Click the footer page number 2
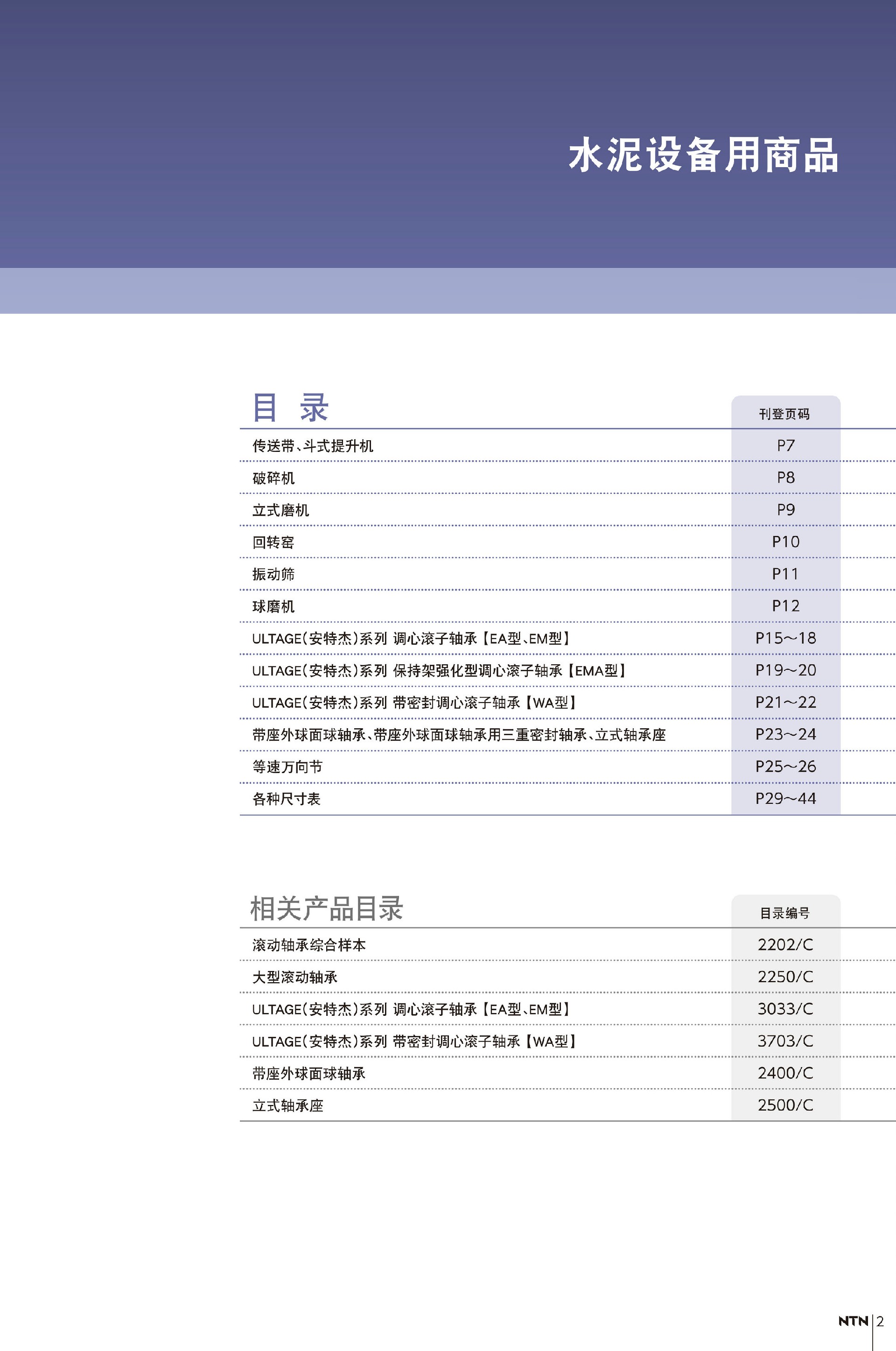This screenshot has width=896, height=1351. (880, 1321)
